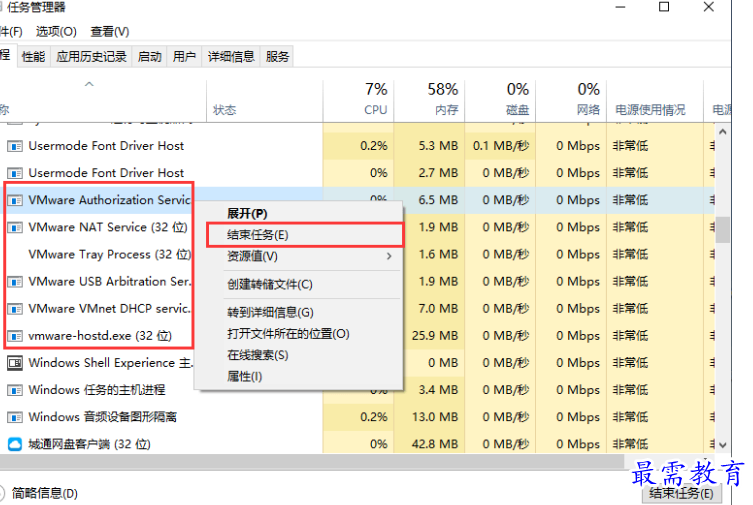Switch to the 应用历史记录 tab
The image size is (753, 505).
(91, 57)
